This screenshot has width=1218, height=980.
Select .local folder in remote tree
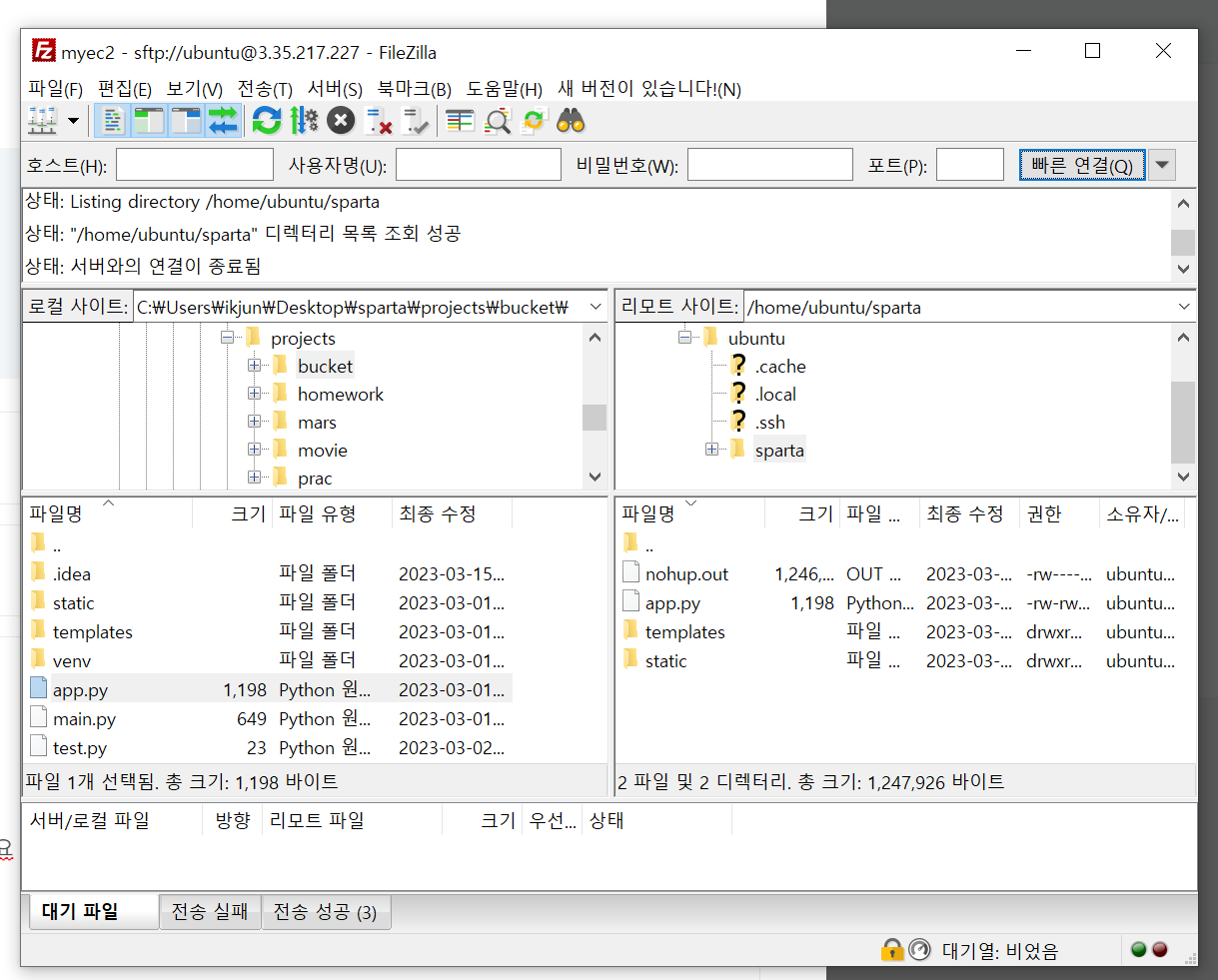tap(775, 395)
